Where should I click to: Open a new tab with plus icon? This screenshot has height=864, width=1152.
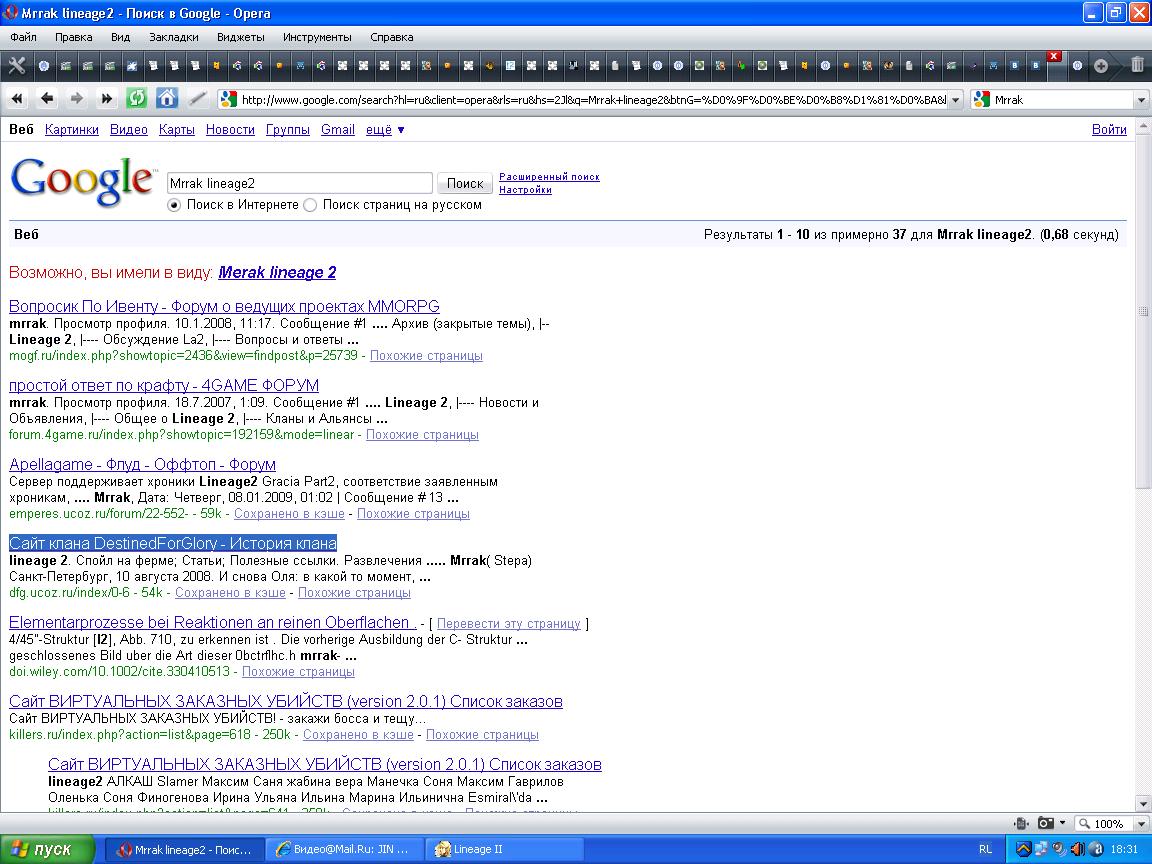[x=1101, y=65]
